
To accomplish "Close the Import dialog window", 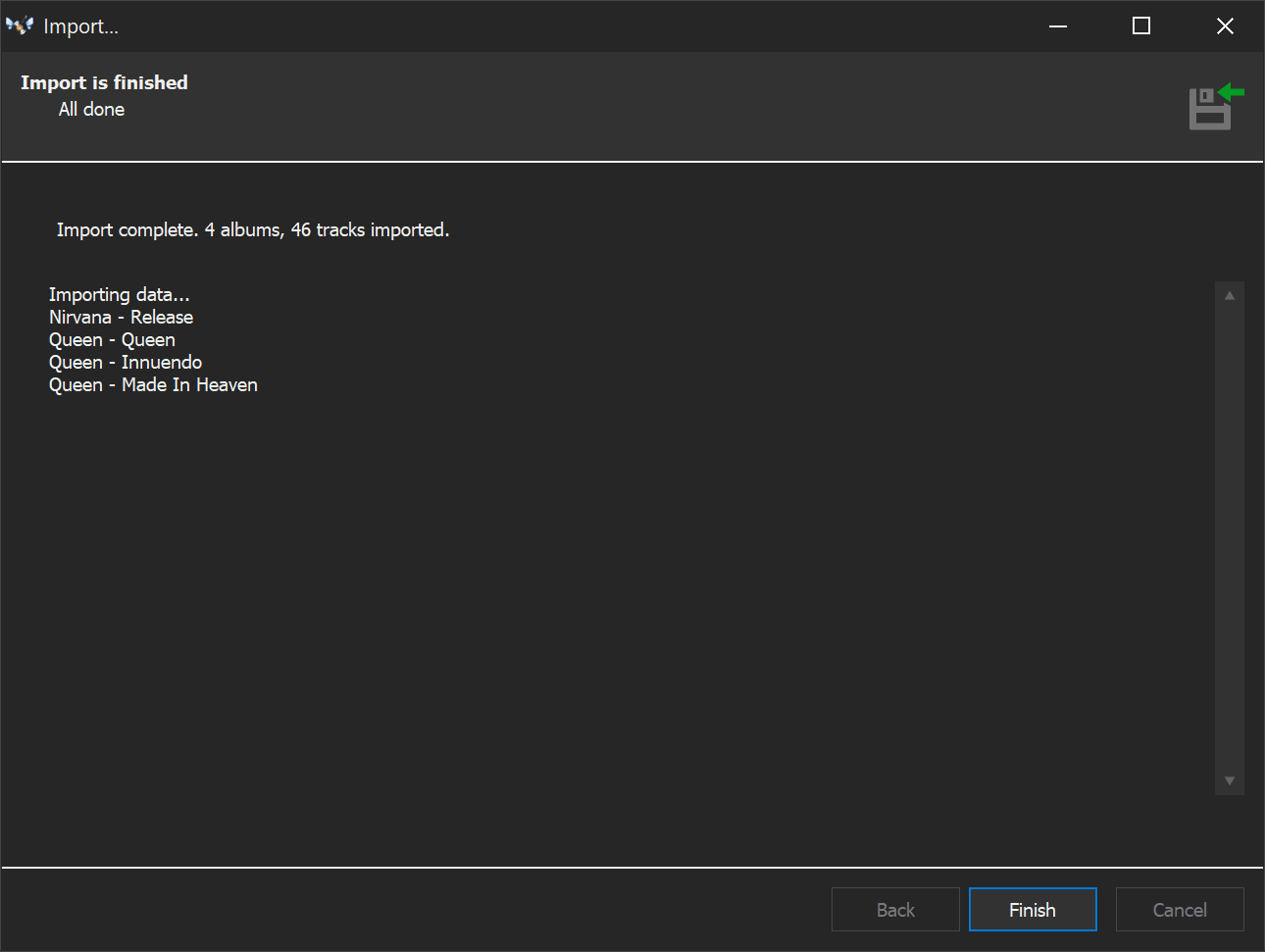I will click(x=1224, y=26).
